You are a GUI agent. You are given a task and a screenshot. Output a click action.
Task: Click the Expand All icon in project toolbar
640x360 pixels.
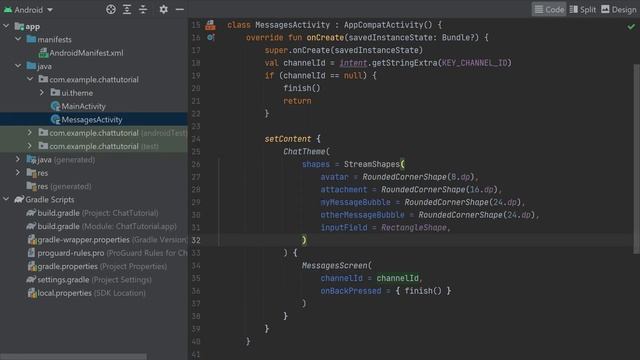pyautogui.click(x=127, y=9)
